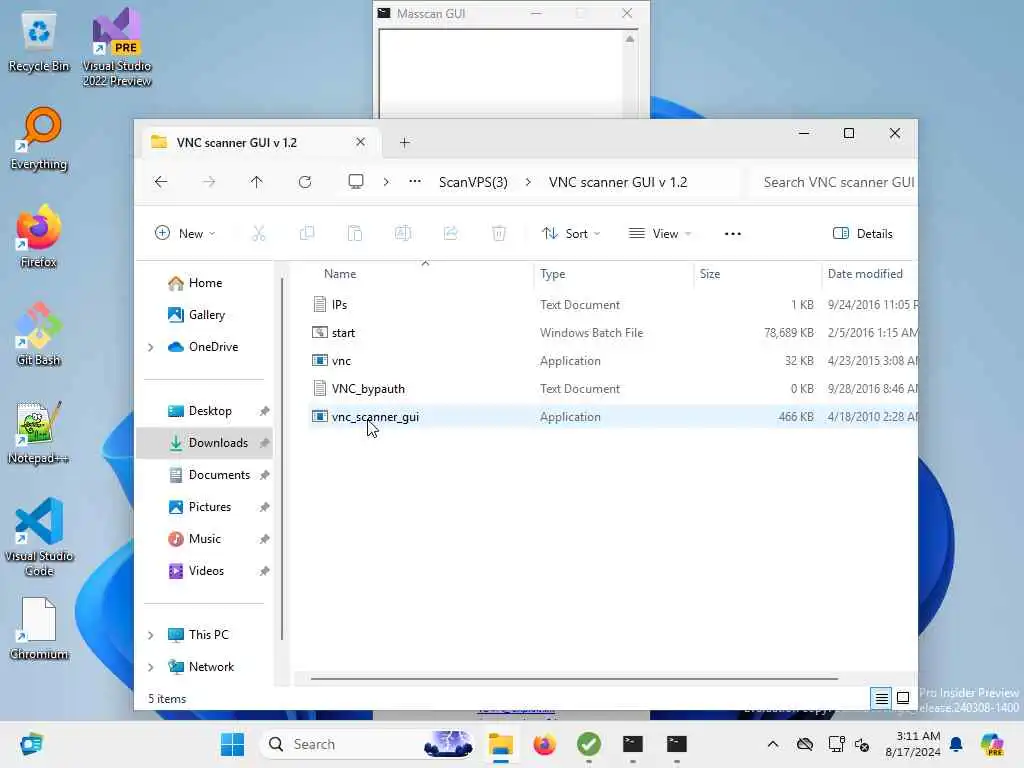The width and height of the screenshot is (1024, 768).
Task: Launch the Everything search desktop shortcut
Action: (x=39, y=139)
